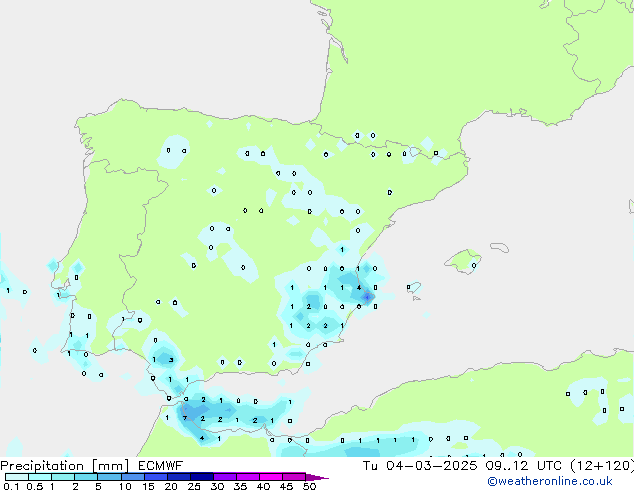Viewport: 634px width, 490px height.
Task: Click the '7' precipitation value near Gibraltar
Action: (x=185, y=418)
